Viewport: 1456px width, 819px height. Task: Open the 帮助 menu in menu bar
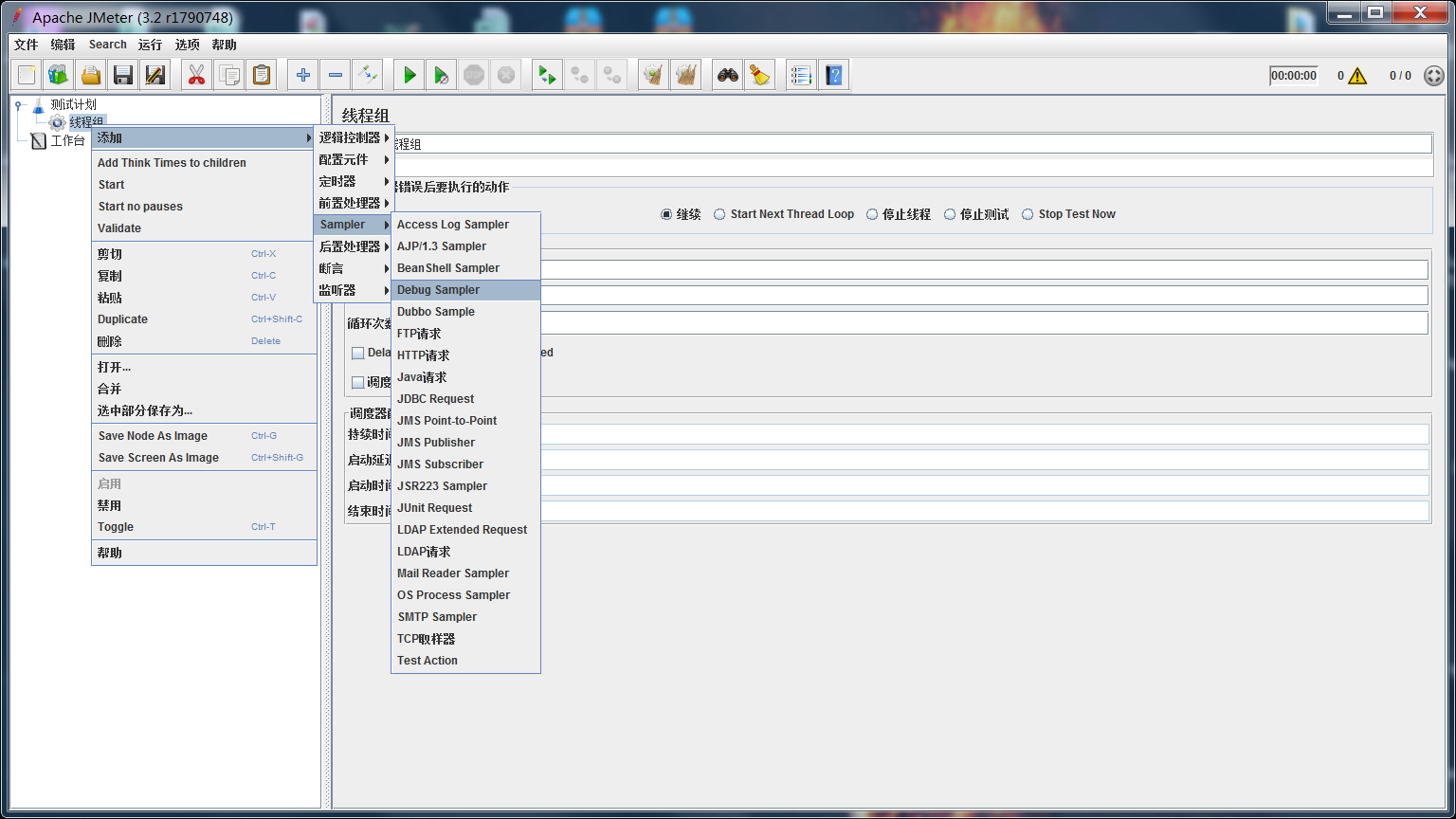point(225,45)
